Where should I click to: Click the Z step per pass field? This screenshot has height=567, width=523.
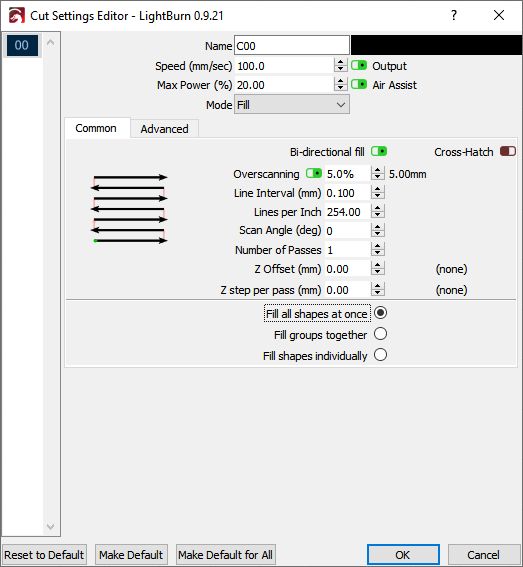(347, 290)
